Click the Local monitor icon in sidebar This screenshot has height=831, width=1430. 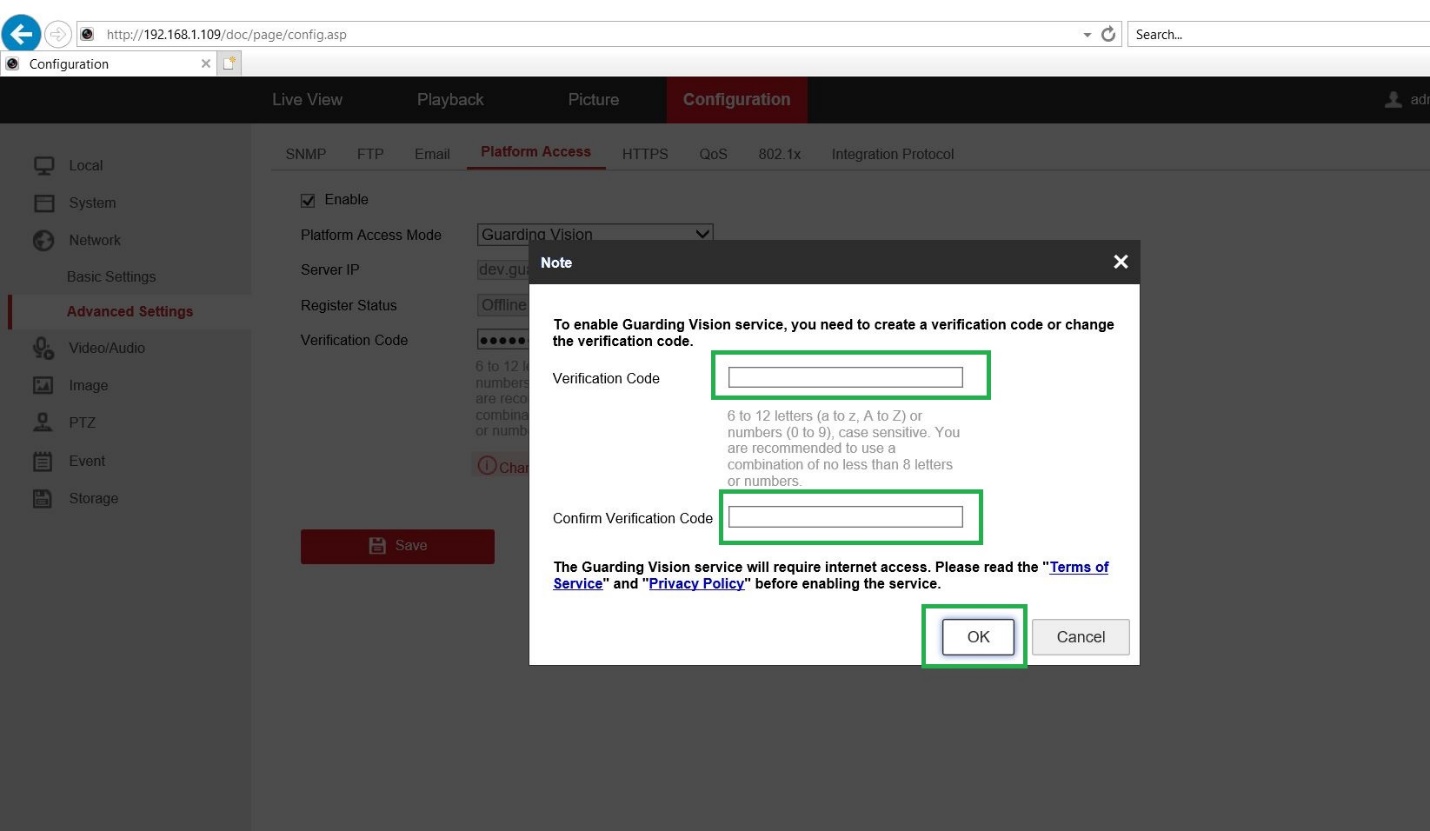pyautogui.click(x=43, y=165)
